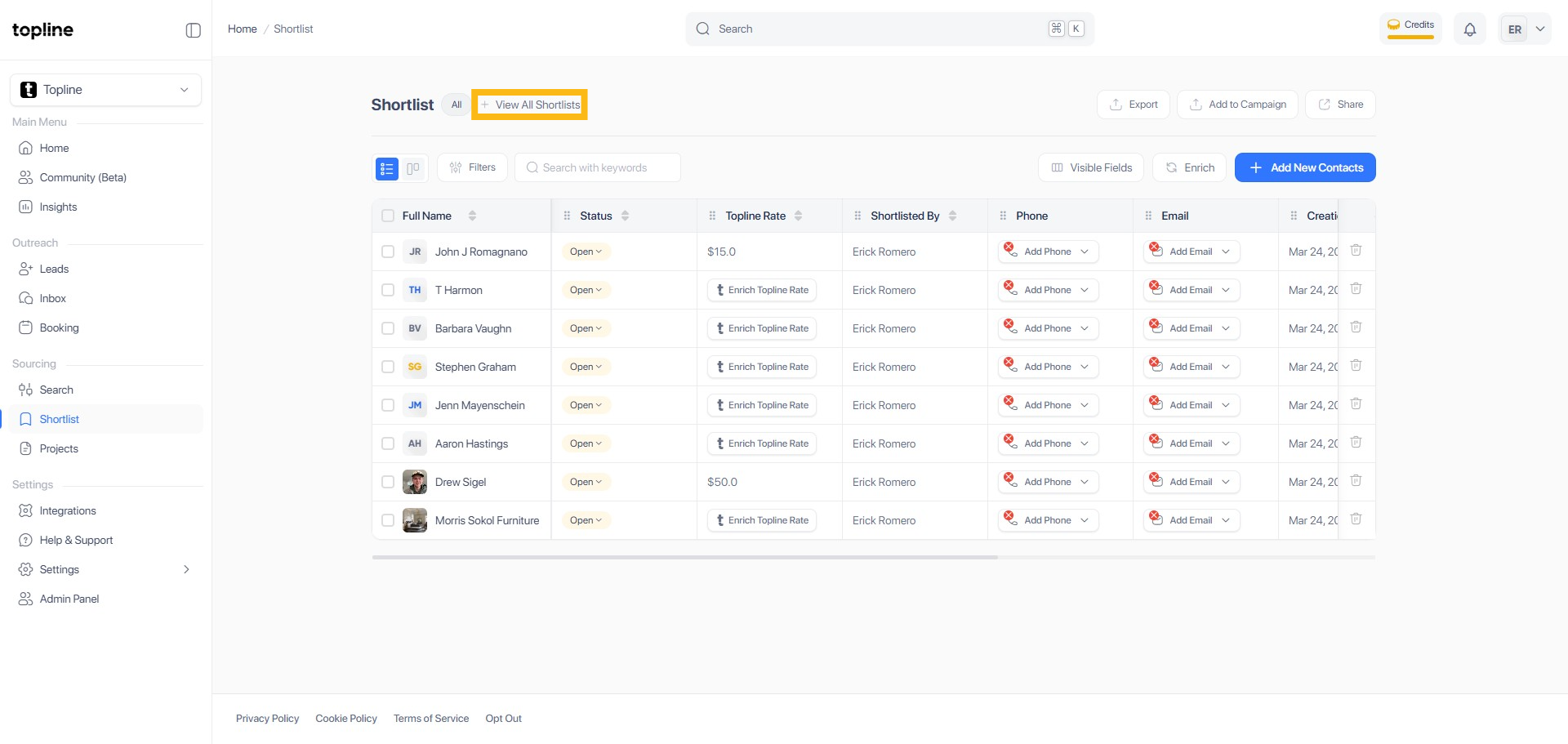Screen dimensions: 1568x744
Task: Open the Projects page
Action: 106,448
